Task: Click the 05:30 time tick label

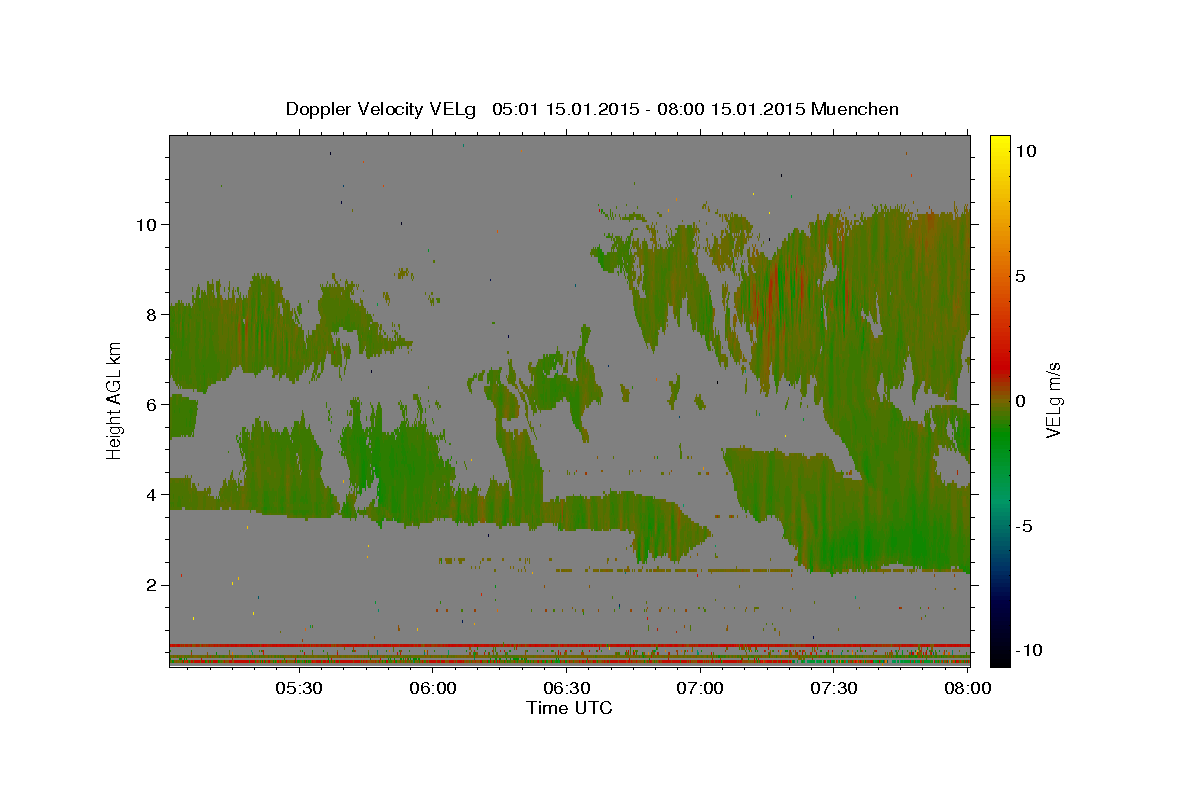Action: tap(298, 688)
